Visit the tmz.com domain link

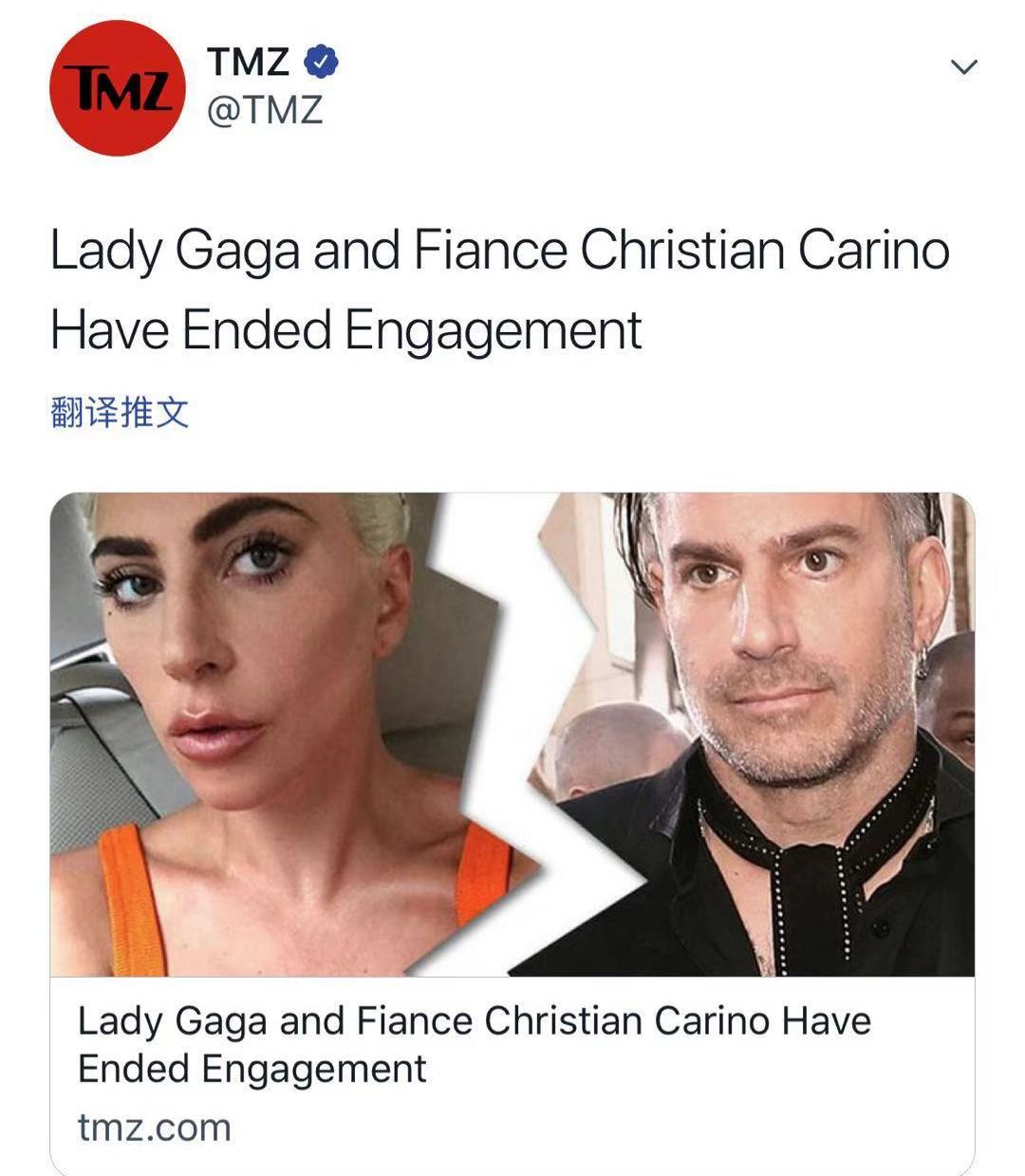[x=154, y=1128]
